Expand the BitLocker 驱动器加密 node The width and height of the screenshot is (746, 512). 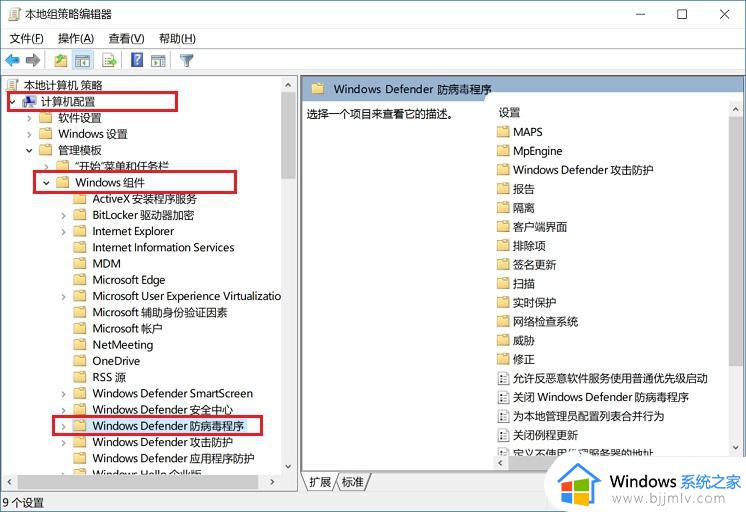[x=64, y=216]
